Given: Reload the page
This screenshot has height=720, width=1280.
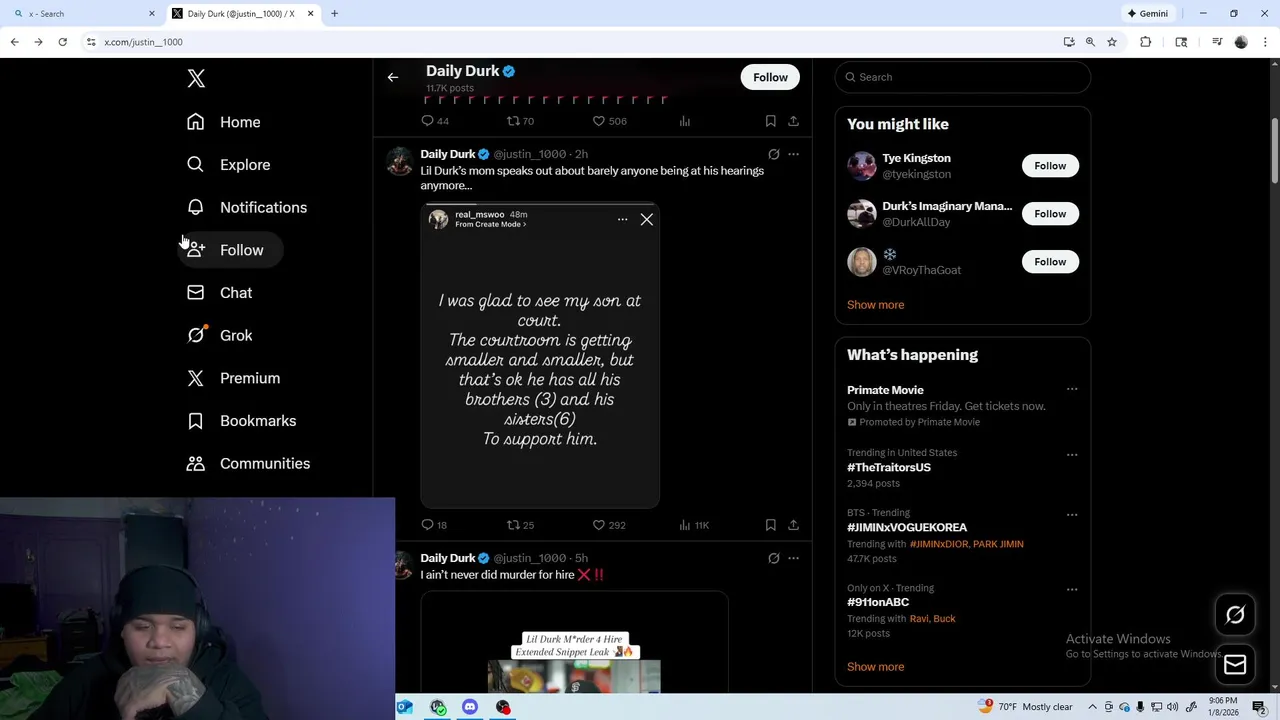Looking at the screenshot, I should click(62, 42).
